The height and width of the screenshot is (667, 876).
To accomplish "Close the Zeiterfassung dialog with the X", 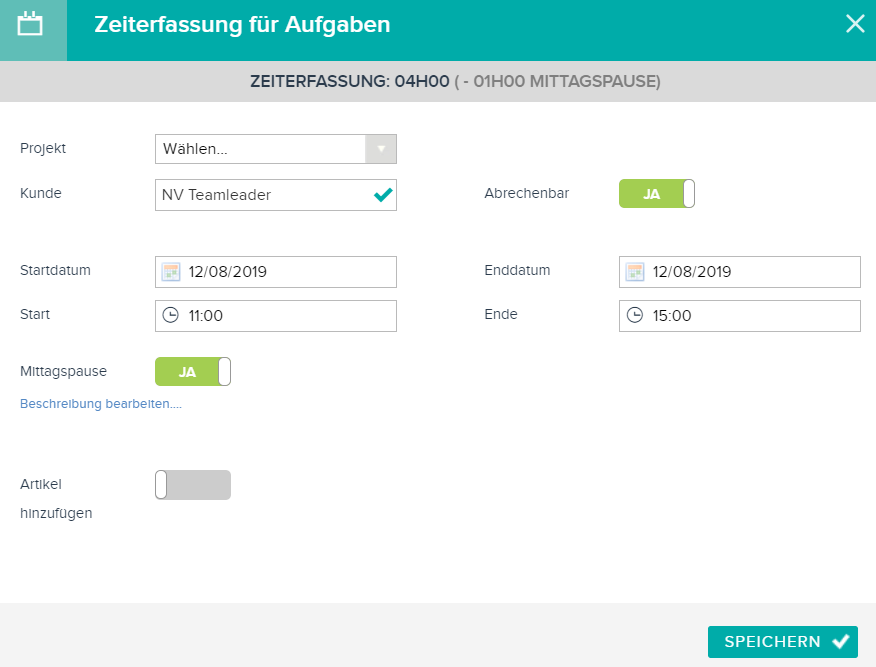I will click(x=855, y=23).
